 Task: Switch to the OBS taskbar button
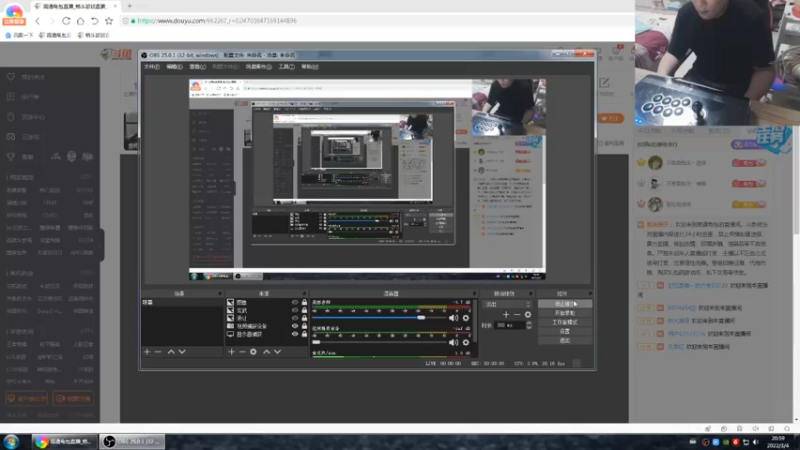coord(132,441)
